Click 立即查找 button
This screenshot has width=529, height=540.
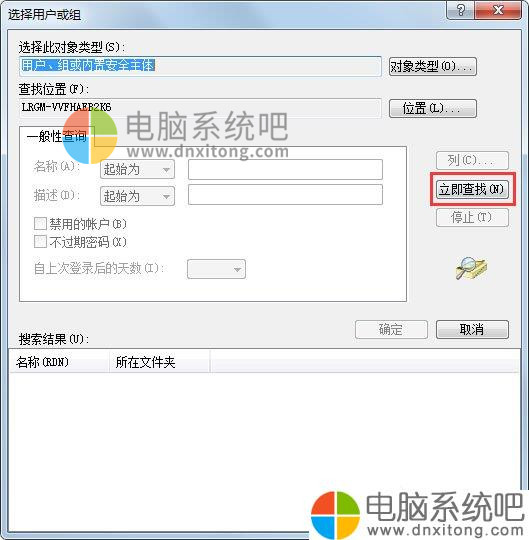click(472, 189)
